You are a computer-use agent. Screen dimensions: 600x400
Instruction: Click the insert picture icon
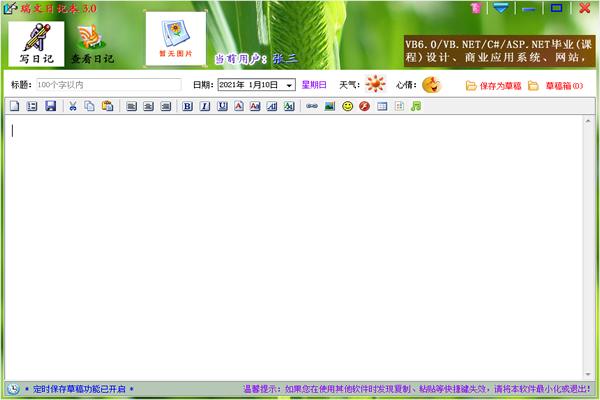click(329, 106)
